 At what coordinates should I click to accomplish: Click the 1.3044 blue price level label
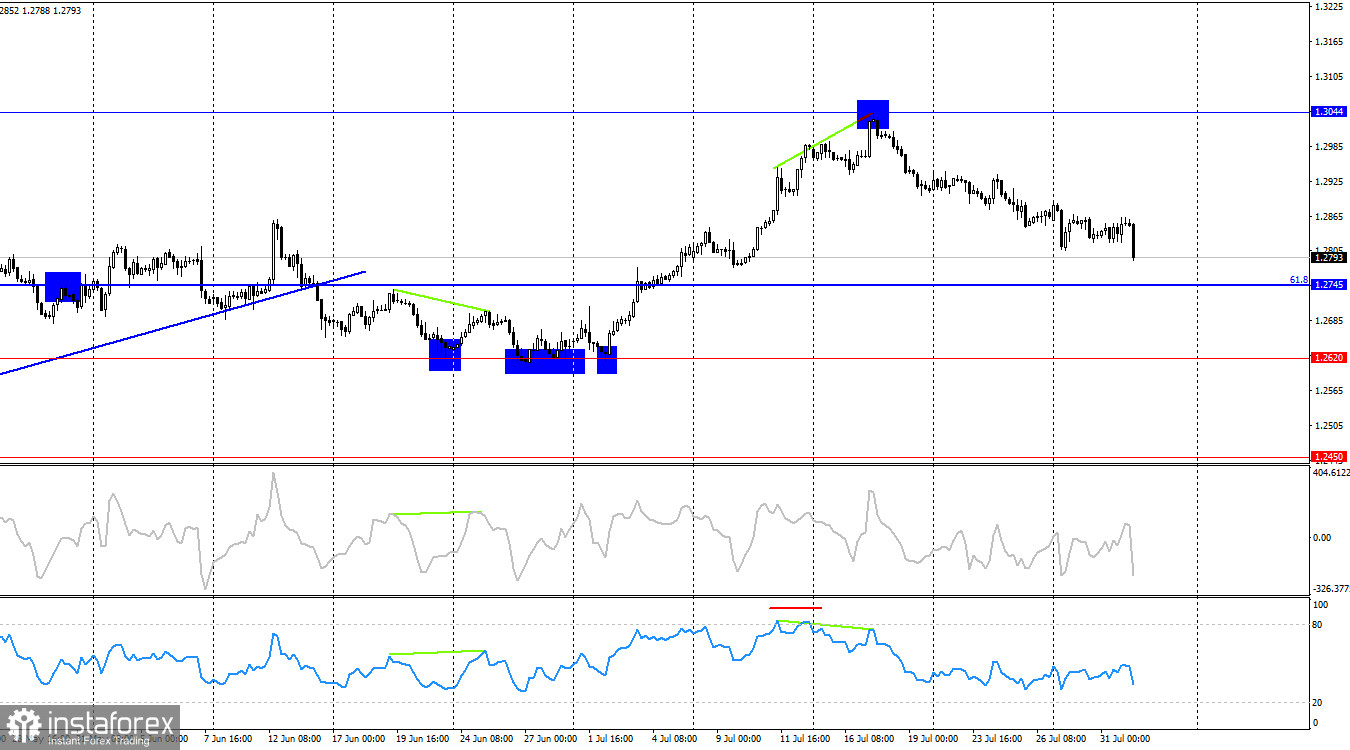tap(1328, 112)
